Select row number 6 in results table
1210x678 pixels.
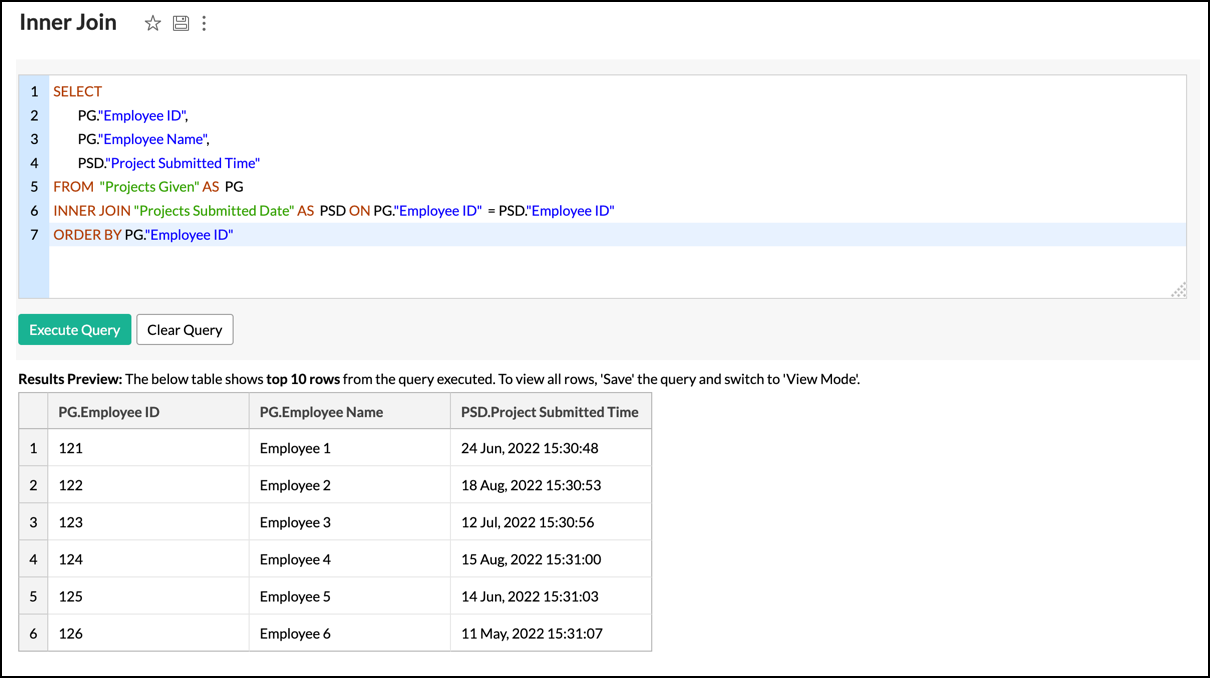pyautogui.click(x=33, y=634)
